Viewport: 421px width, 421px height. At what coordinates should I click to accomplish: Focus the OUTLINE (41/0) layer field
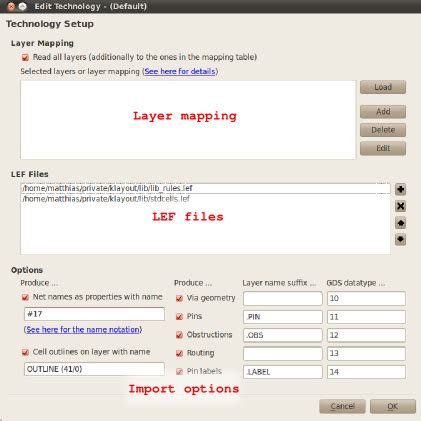[94, 369]
